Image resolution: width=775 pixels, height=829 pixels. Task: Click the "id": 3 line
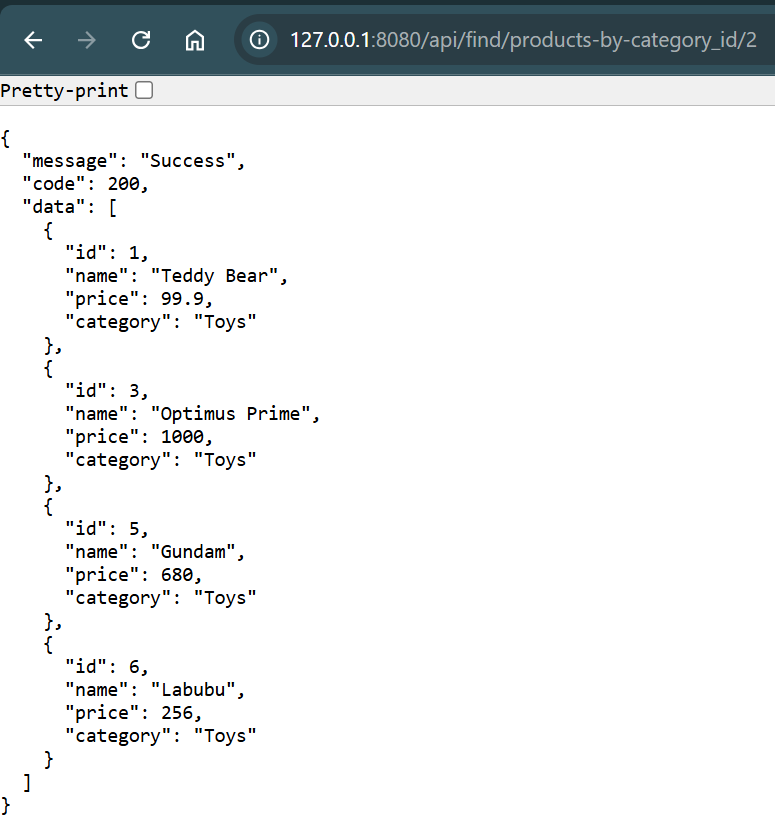coord(107,391)
